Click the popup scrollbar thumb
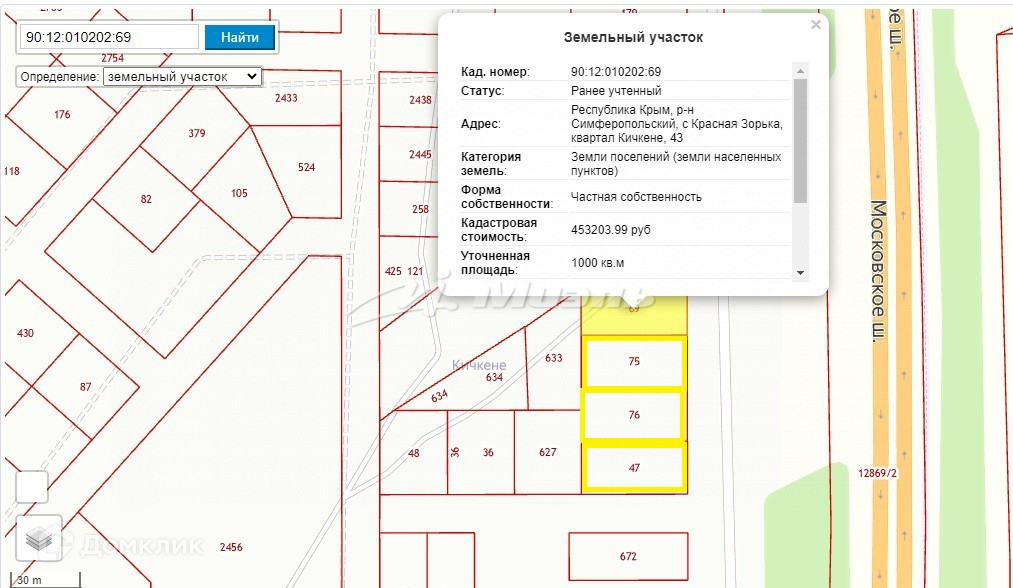 point(800,141)
